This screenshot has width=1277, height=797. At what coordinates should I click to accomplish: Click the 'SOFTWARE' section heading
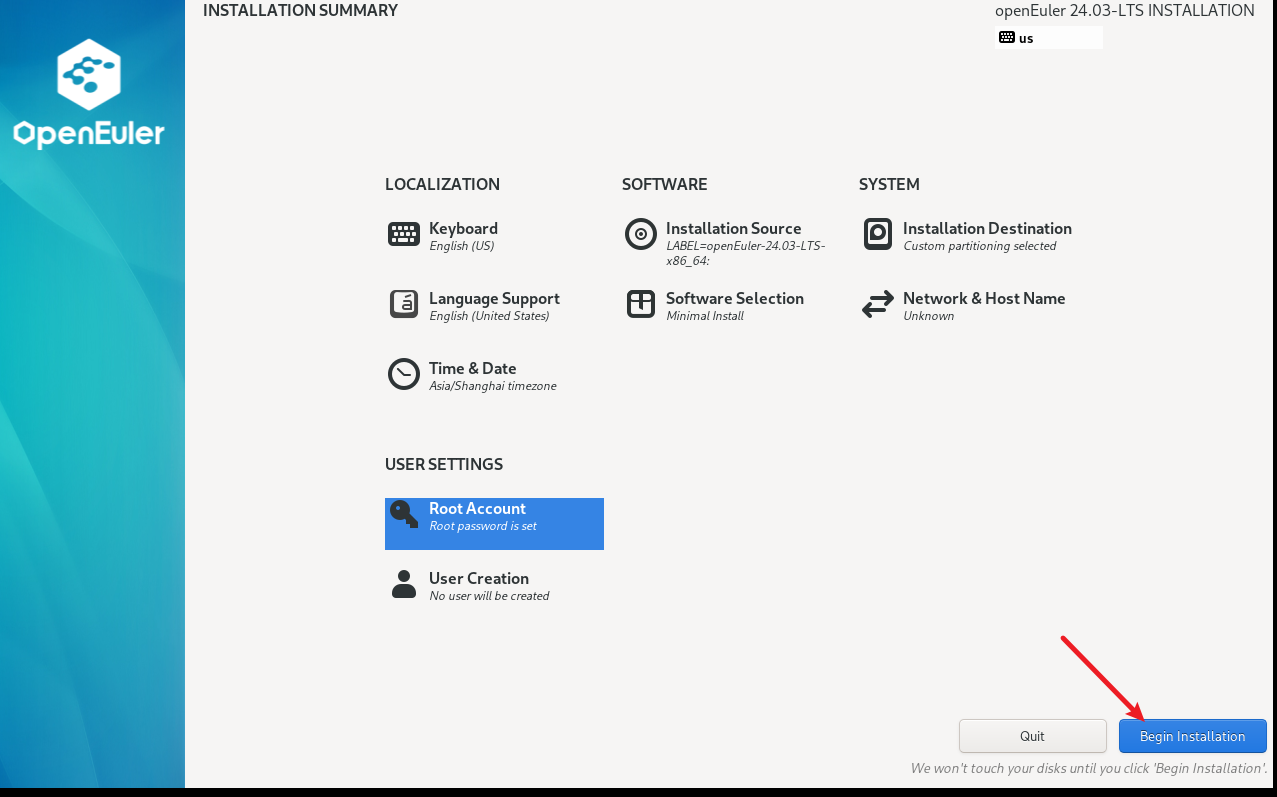[x=664, y=184]
